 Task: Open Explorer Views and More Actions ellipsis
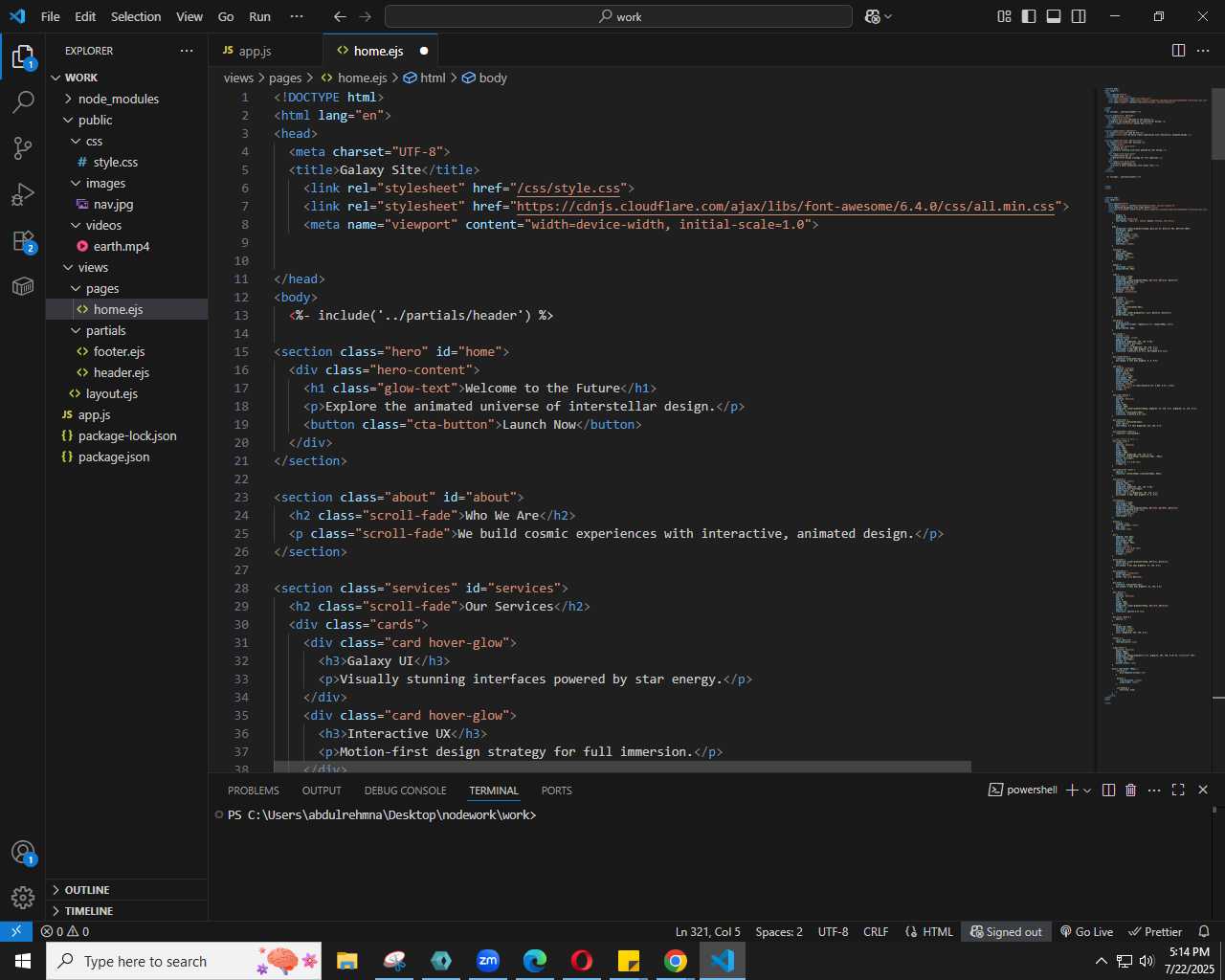[186, 51]
